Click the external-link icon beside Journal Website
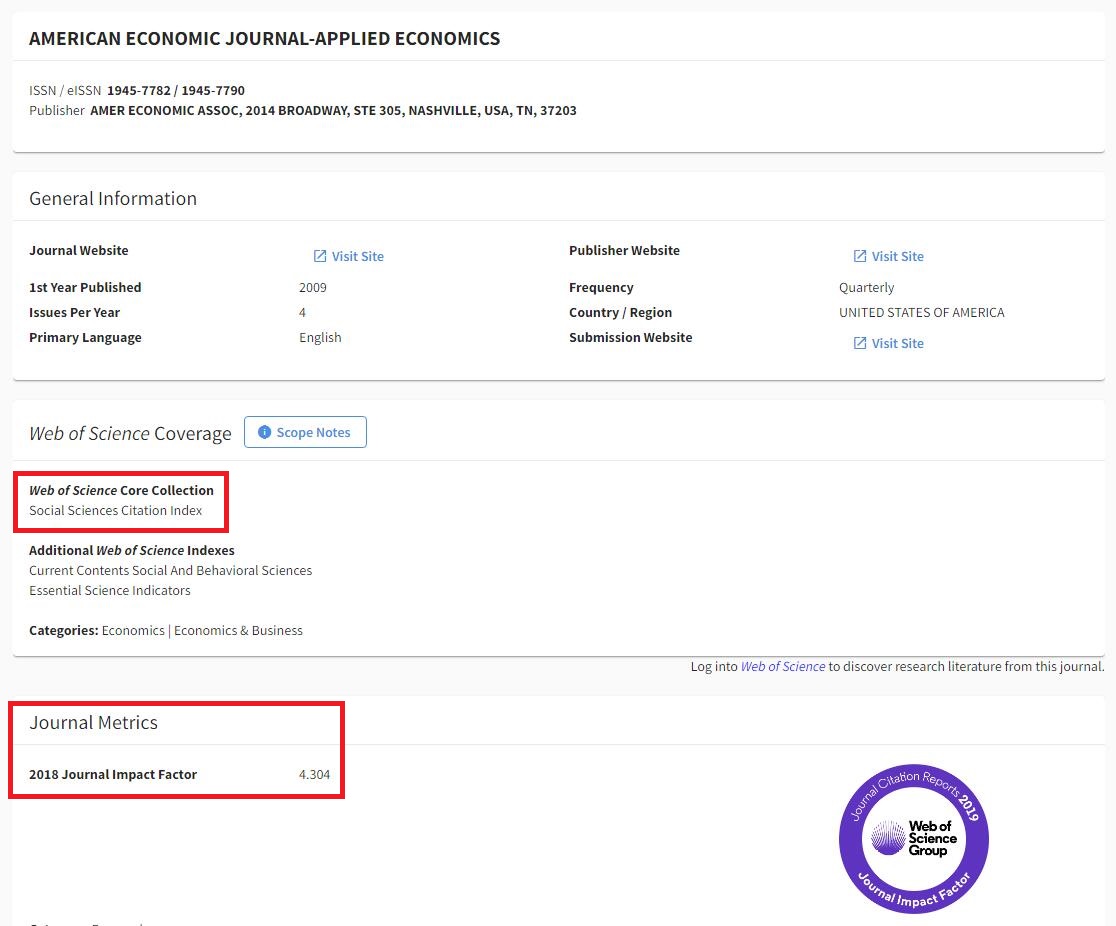 [x=320, y=257]
